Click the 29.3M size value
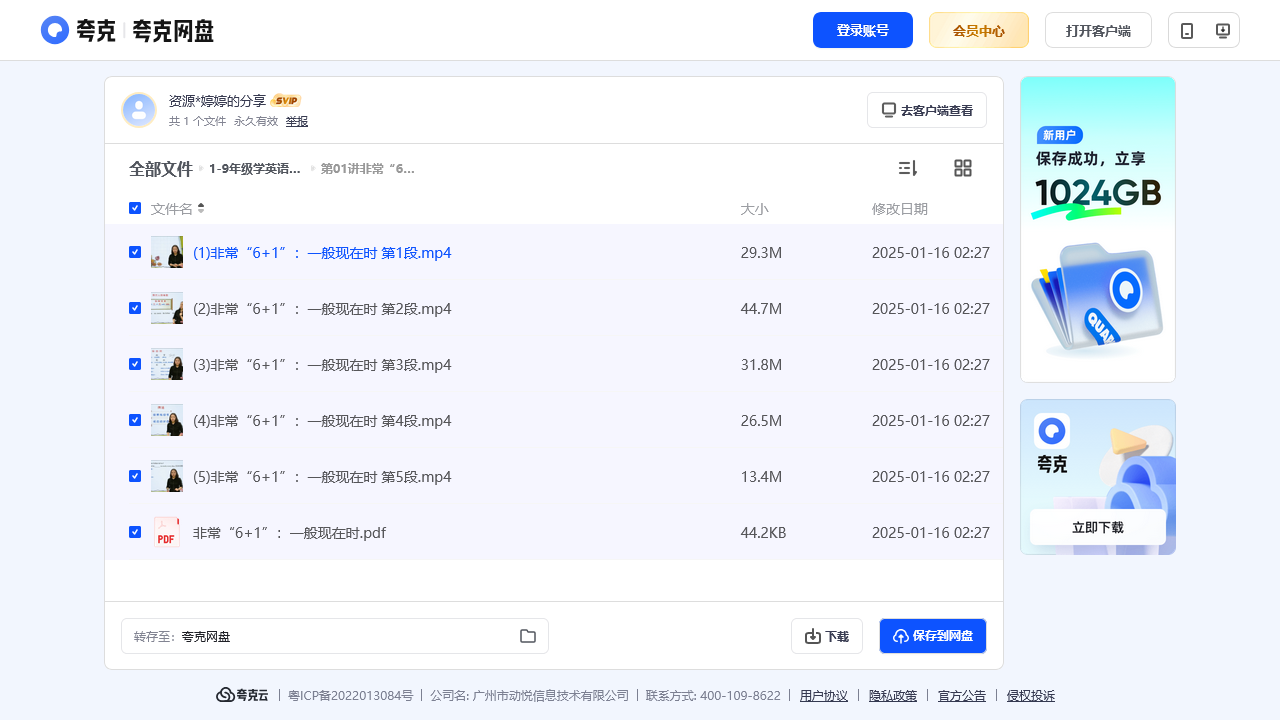 (x=761, y=253)
